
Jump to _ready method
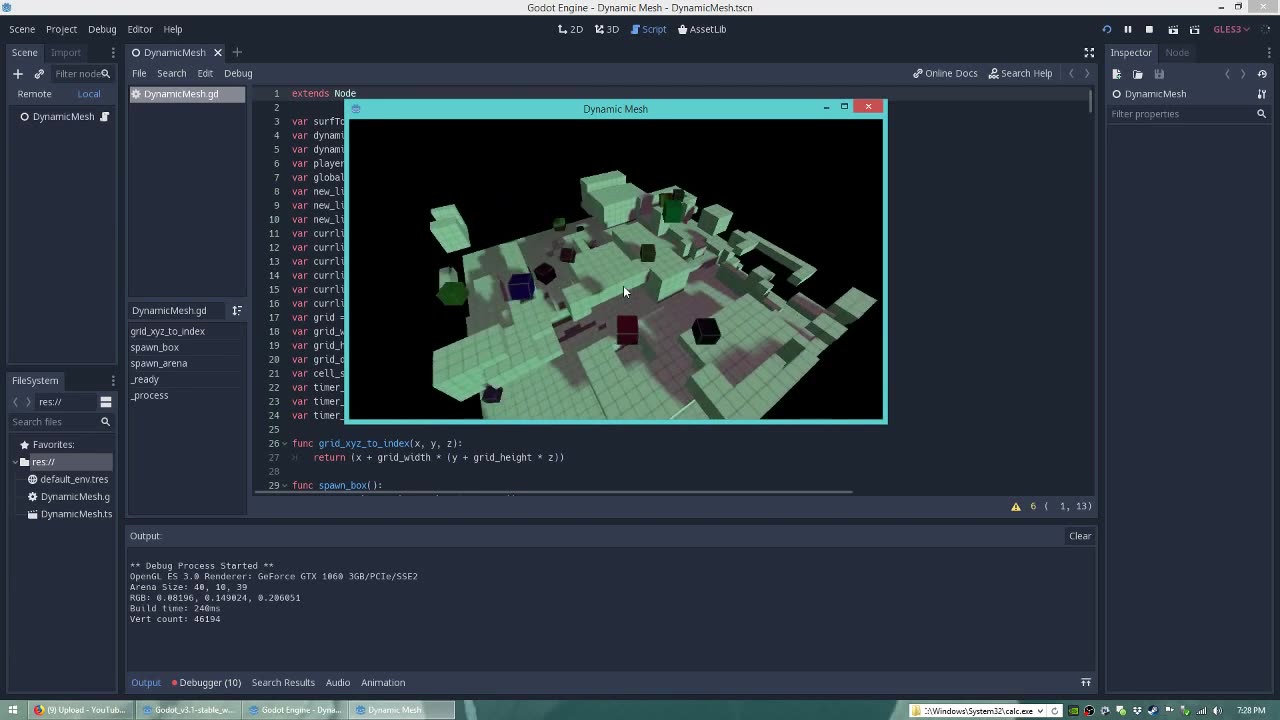pos(144,379)
